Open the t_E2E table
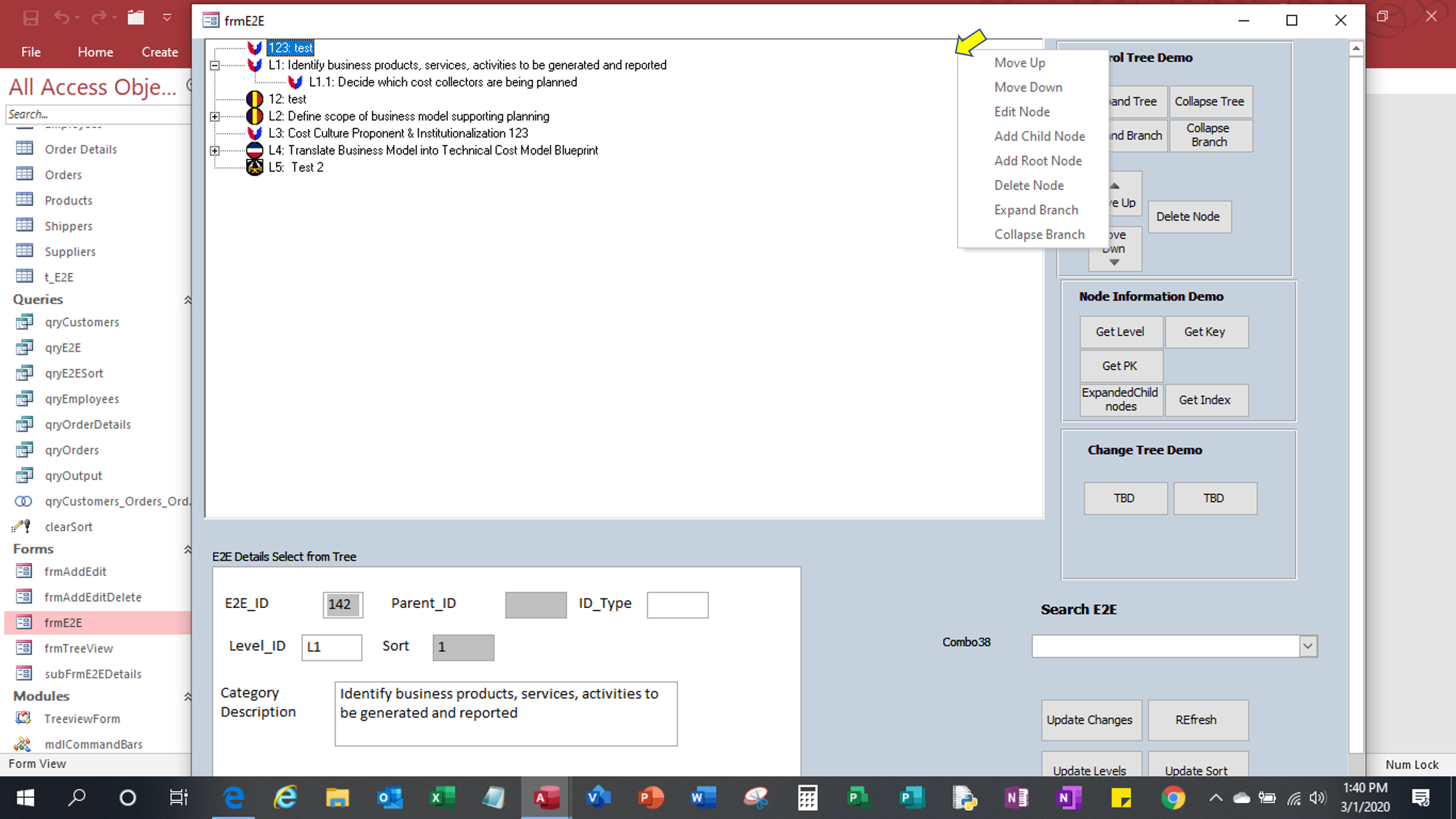 point(58,277)
